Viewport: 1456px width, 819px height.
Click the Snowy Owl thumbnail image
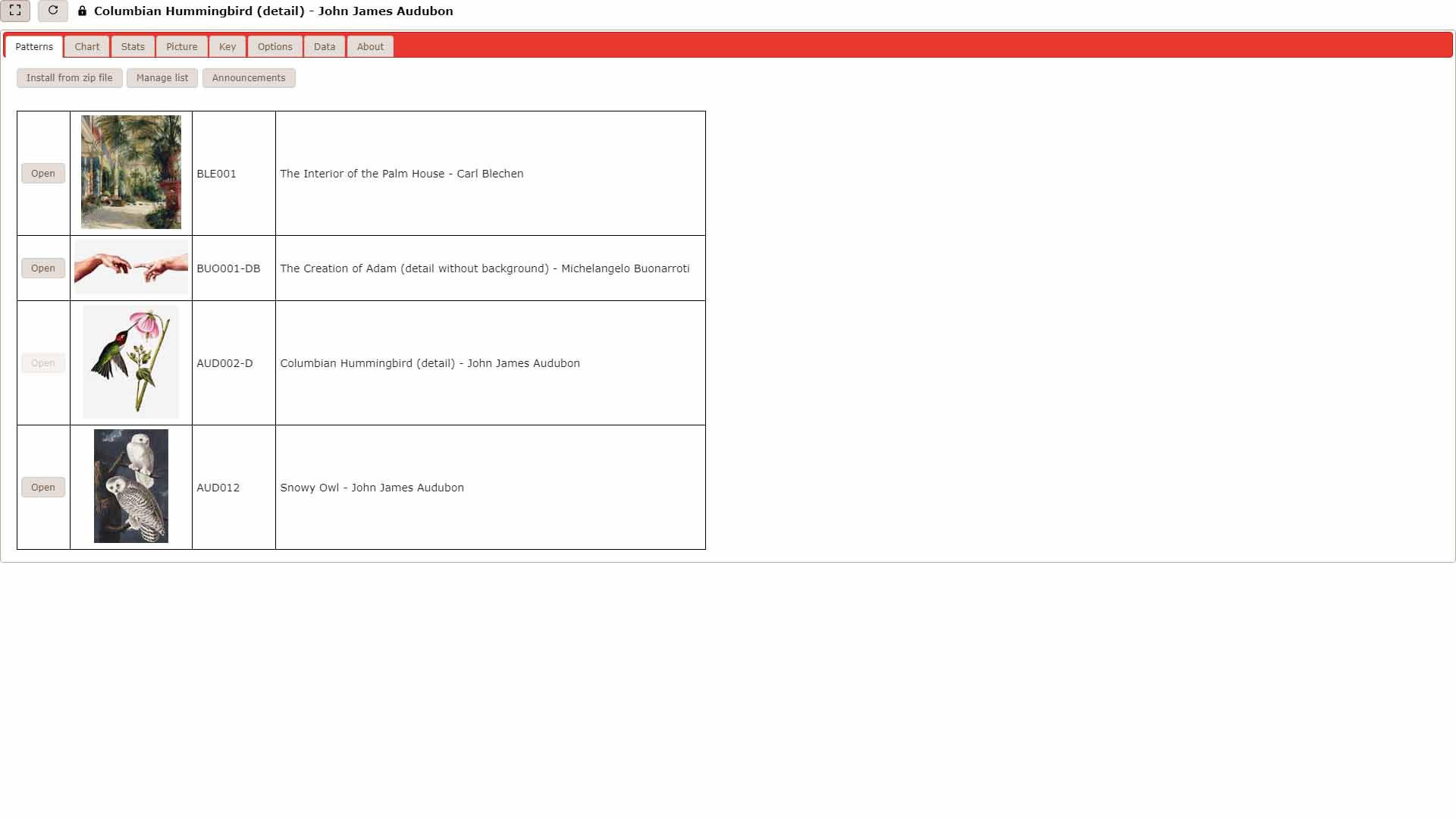pyautogui.click(x=130, y=487)
